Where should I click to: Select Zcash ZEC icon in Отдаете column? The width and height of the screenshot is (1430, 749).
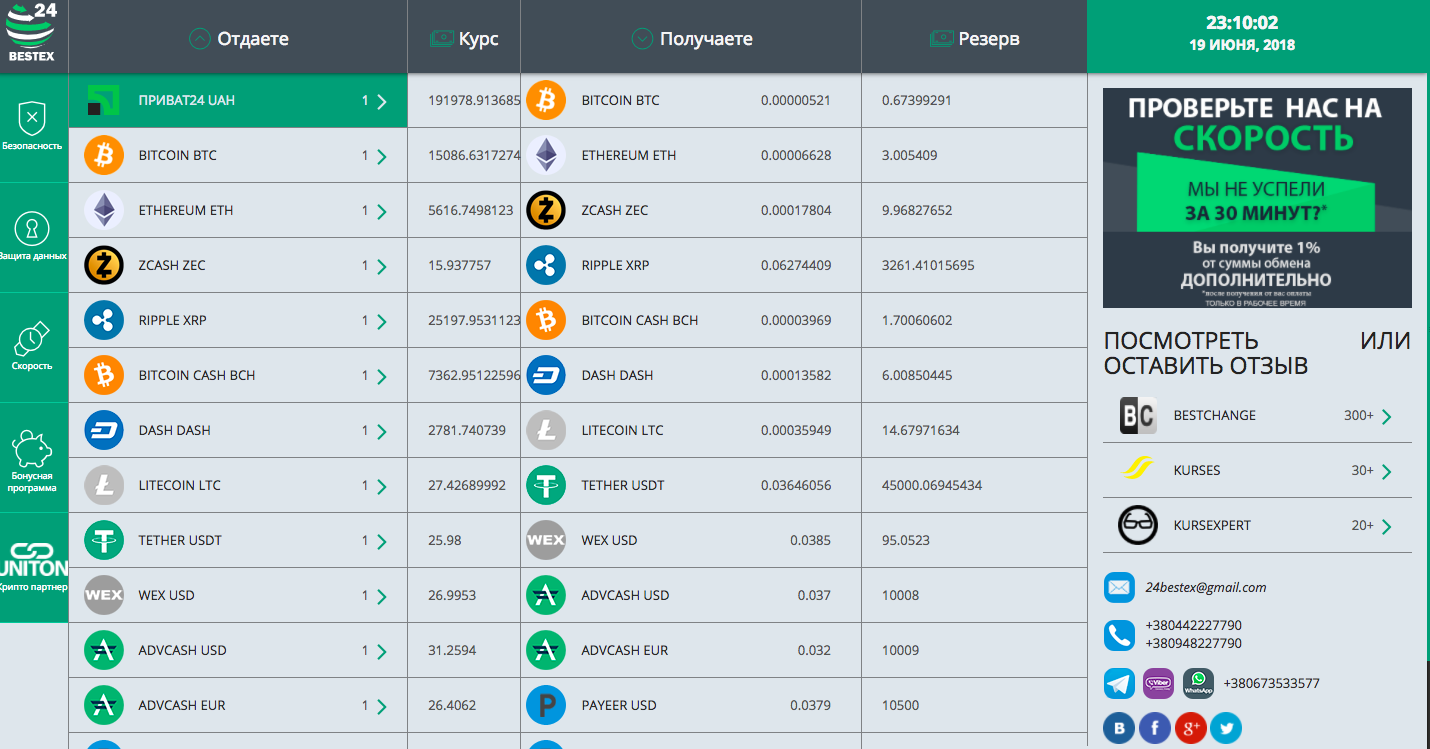[104, 265]
